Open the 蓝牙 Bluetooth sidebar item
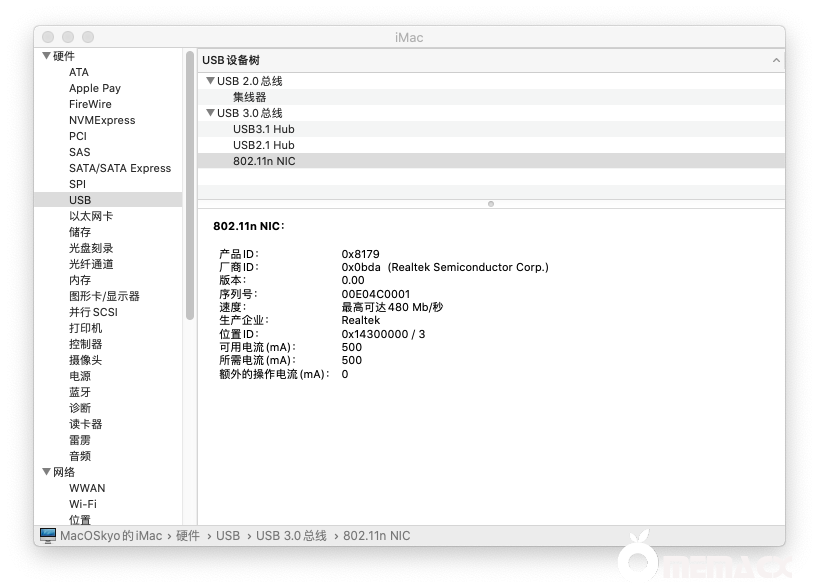Image resolution: width=819 pixels, height=588 pixels. 80,392
